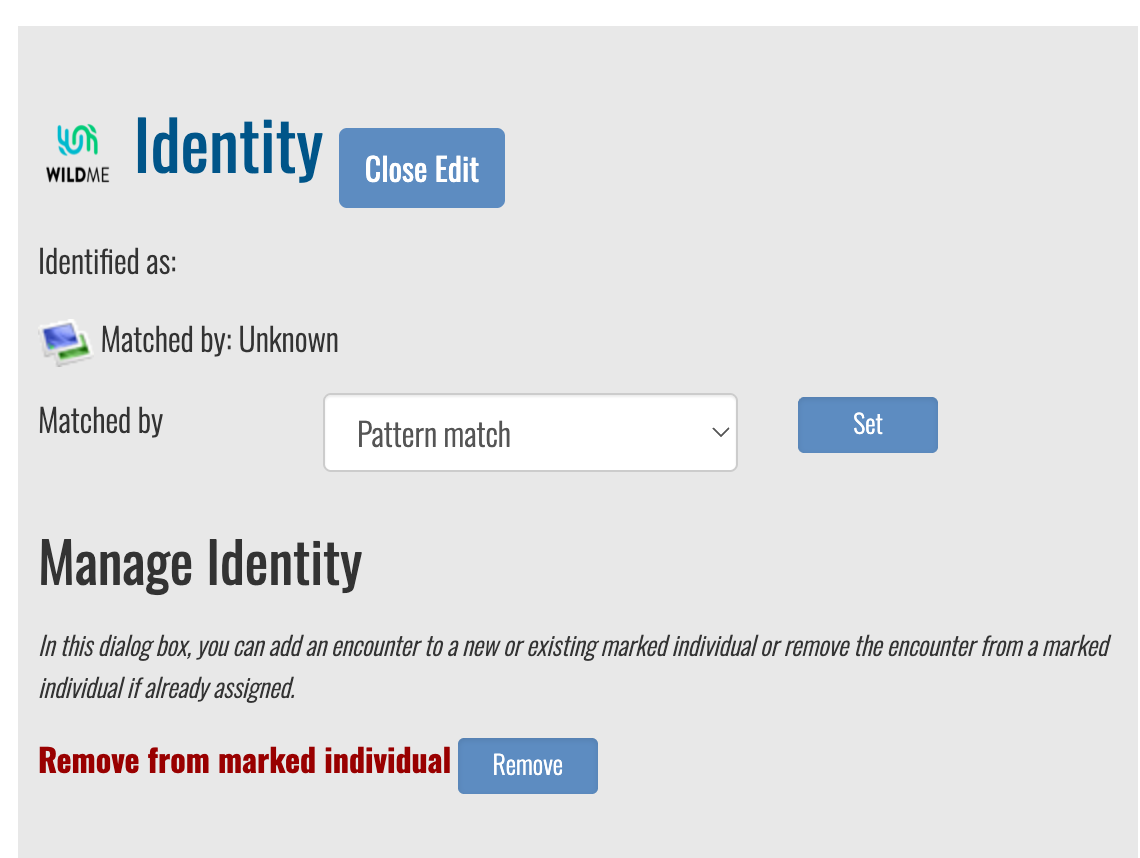1140x858 pixels.
Task: Click the "individual if already assigned." line
Action: (x=167, y=689)
